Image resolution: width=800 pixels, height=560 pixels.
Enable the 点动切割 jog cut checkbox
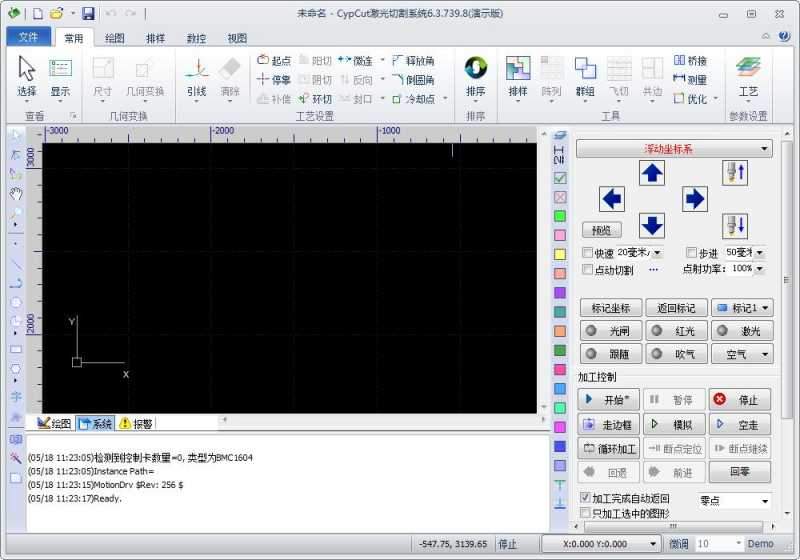click(587, 269)
